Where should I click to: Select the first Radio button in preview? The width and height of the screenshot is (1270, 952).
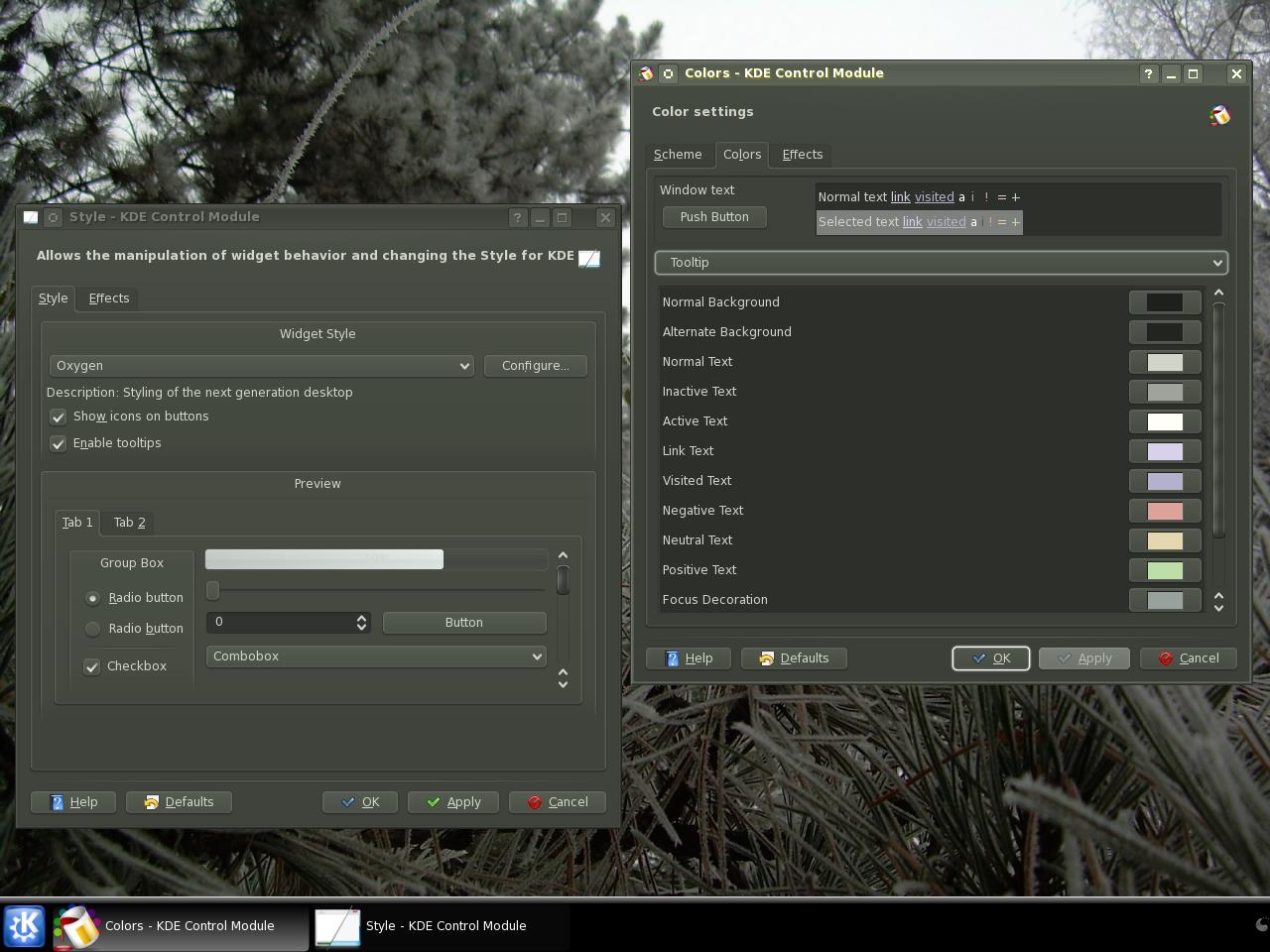92,598
